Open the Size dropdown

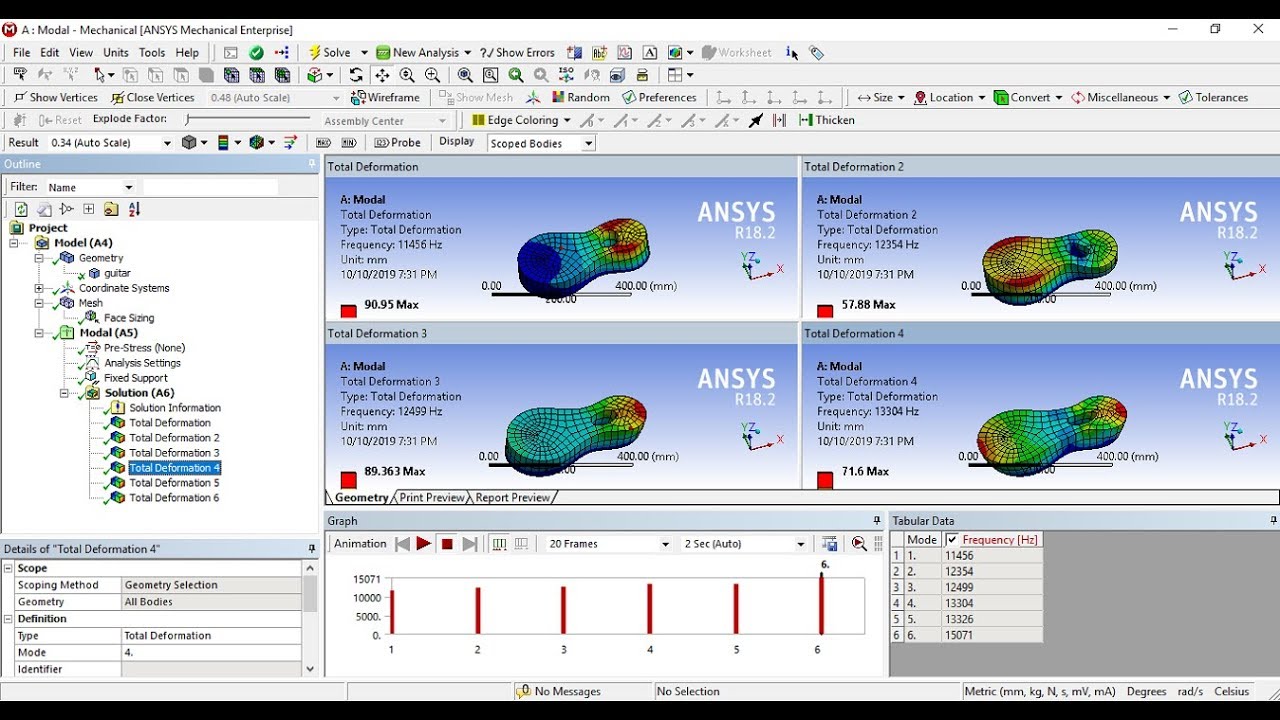pos(880,97)
